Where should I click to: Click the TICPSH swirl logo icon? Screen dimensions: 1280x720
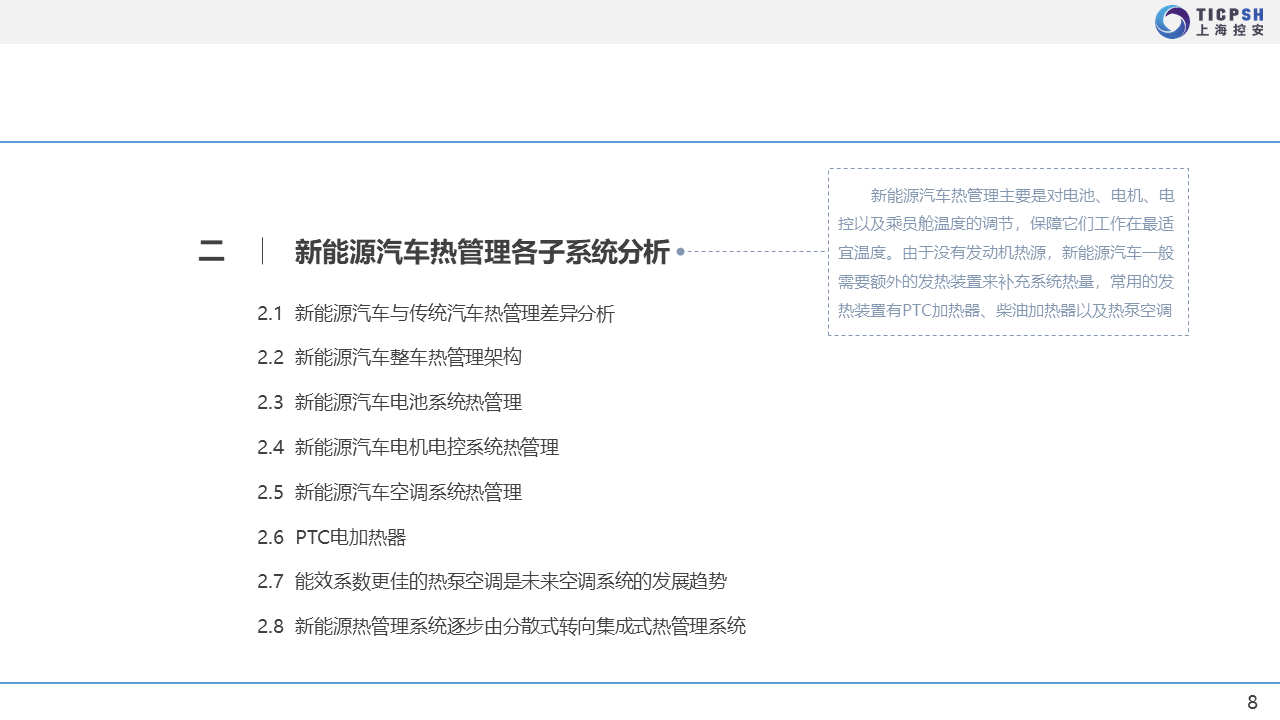[1172, 22]
